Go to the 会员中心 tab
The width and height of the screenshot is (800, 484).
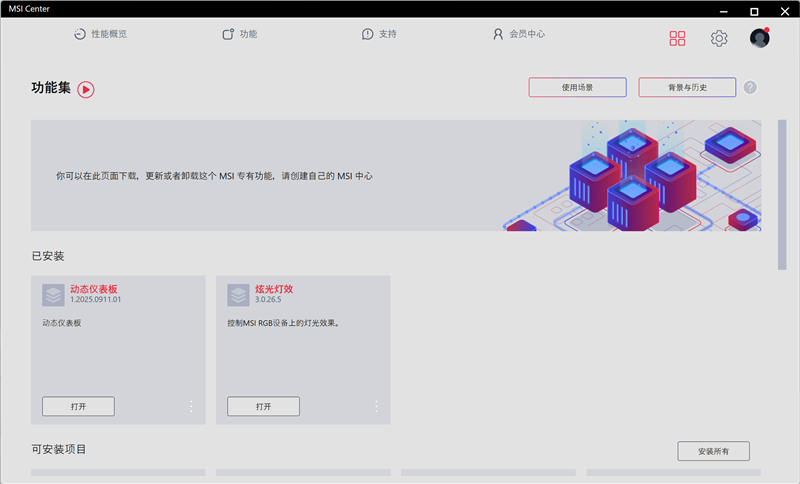coord(518,34)
